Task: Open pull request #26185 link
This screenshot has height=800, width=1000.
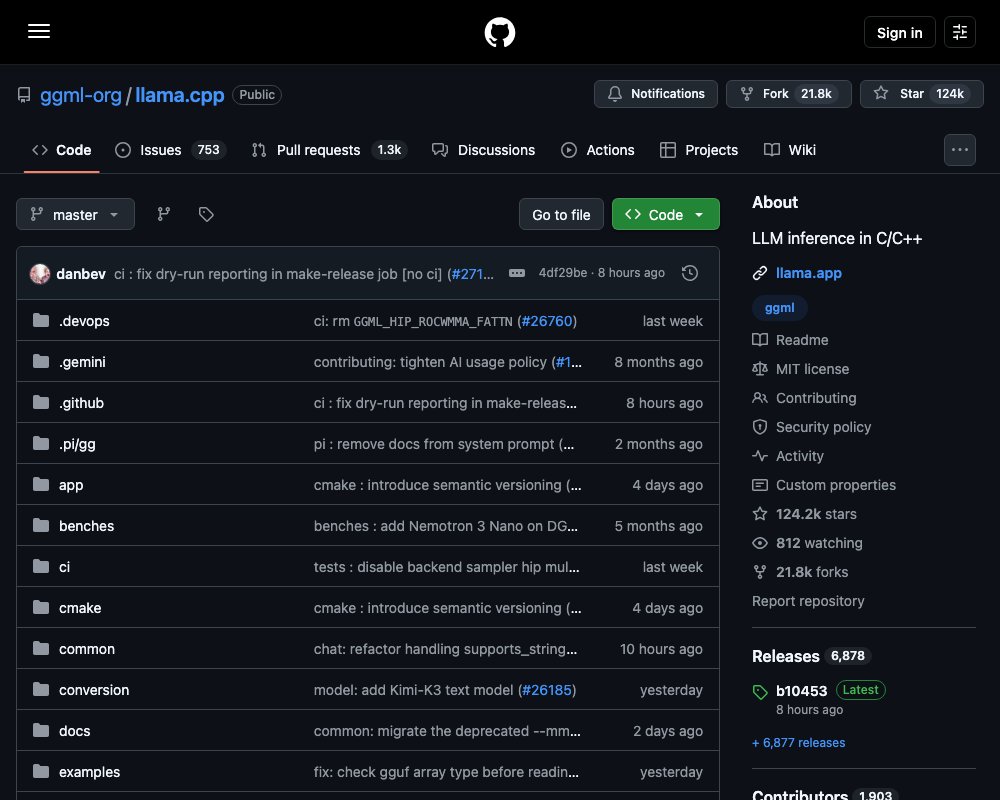Action: 547,690
